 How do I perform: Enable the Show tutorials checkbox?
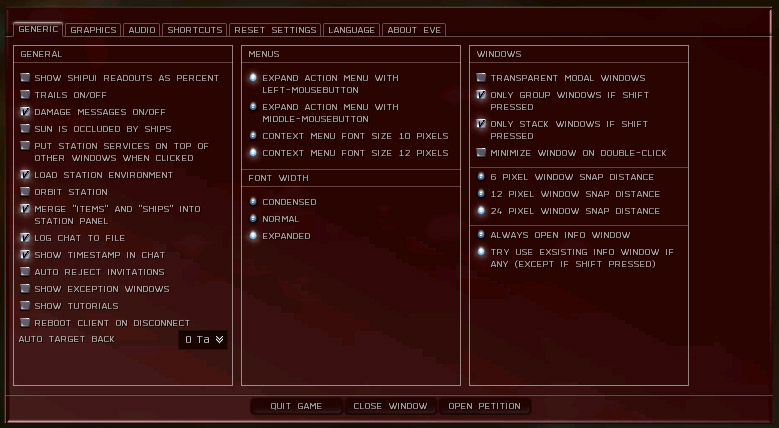25,305
